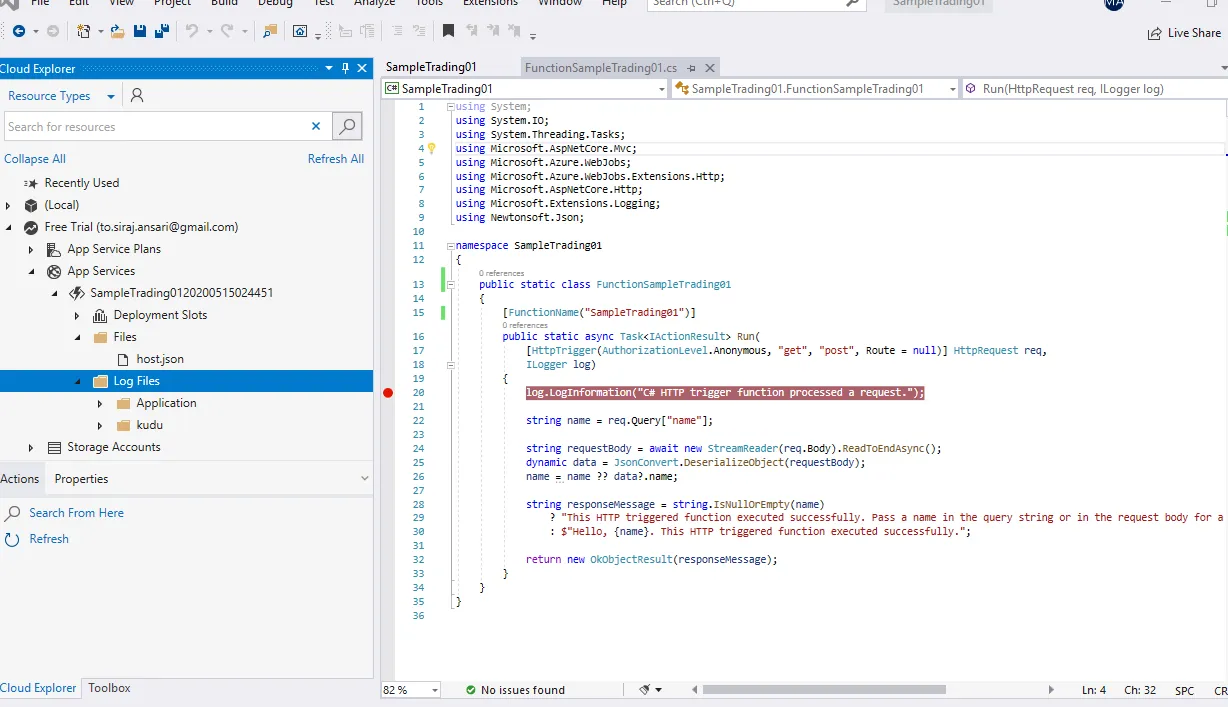Toggle bookmark on the current line
The height and width of the screenshot is (707, 1228).
[x=448, y=32]
